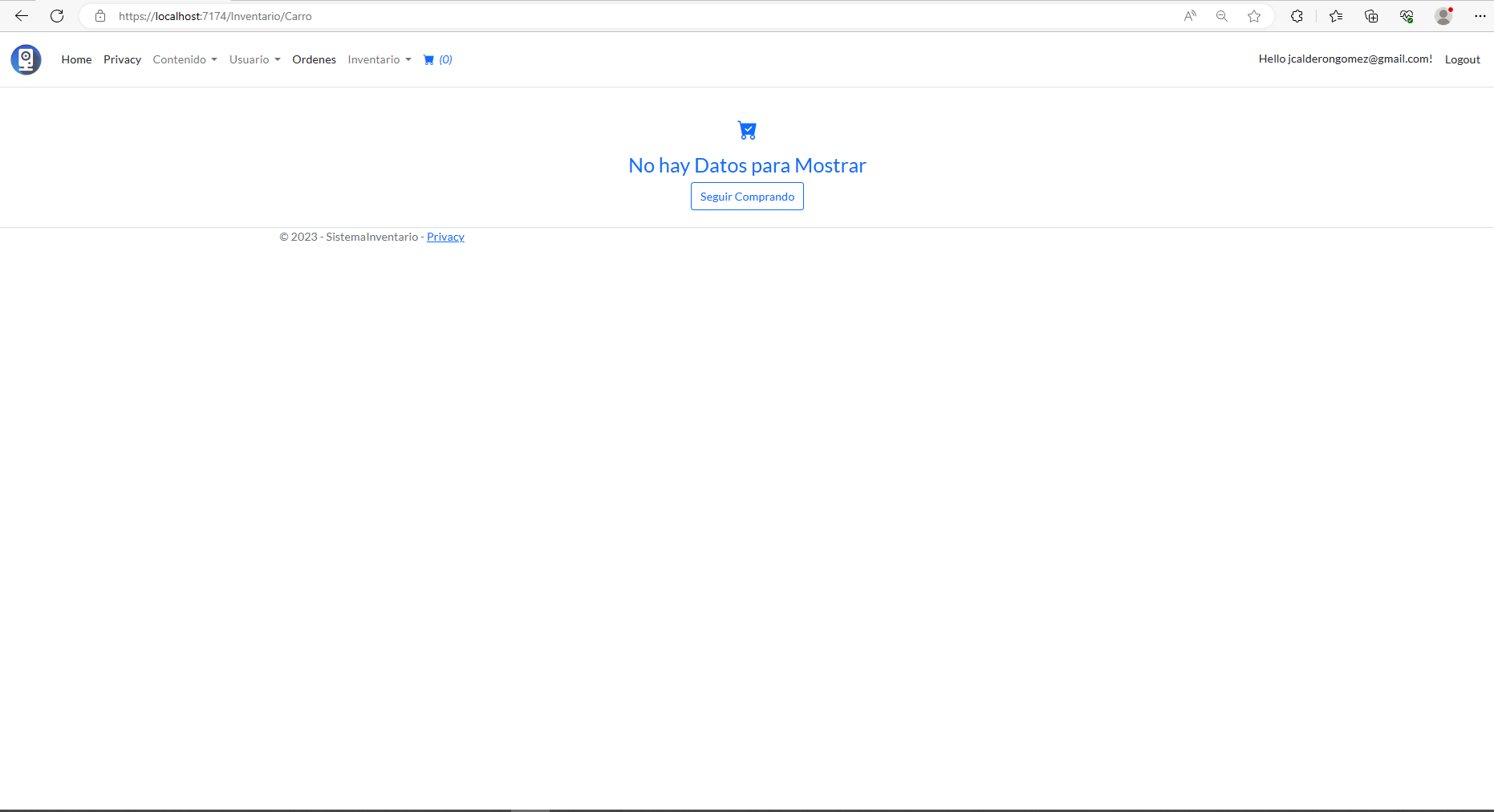Go to the Home nav item
Screen dimensions: 1494x812
(x=76, y=59)
